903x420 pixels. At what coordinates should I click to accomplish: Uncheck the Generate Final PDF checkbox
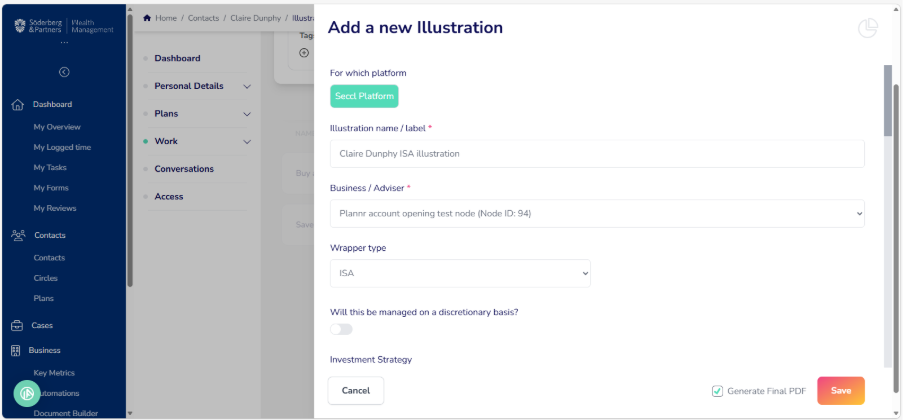718,391
